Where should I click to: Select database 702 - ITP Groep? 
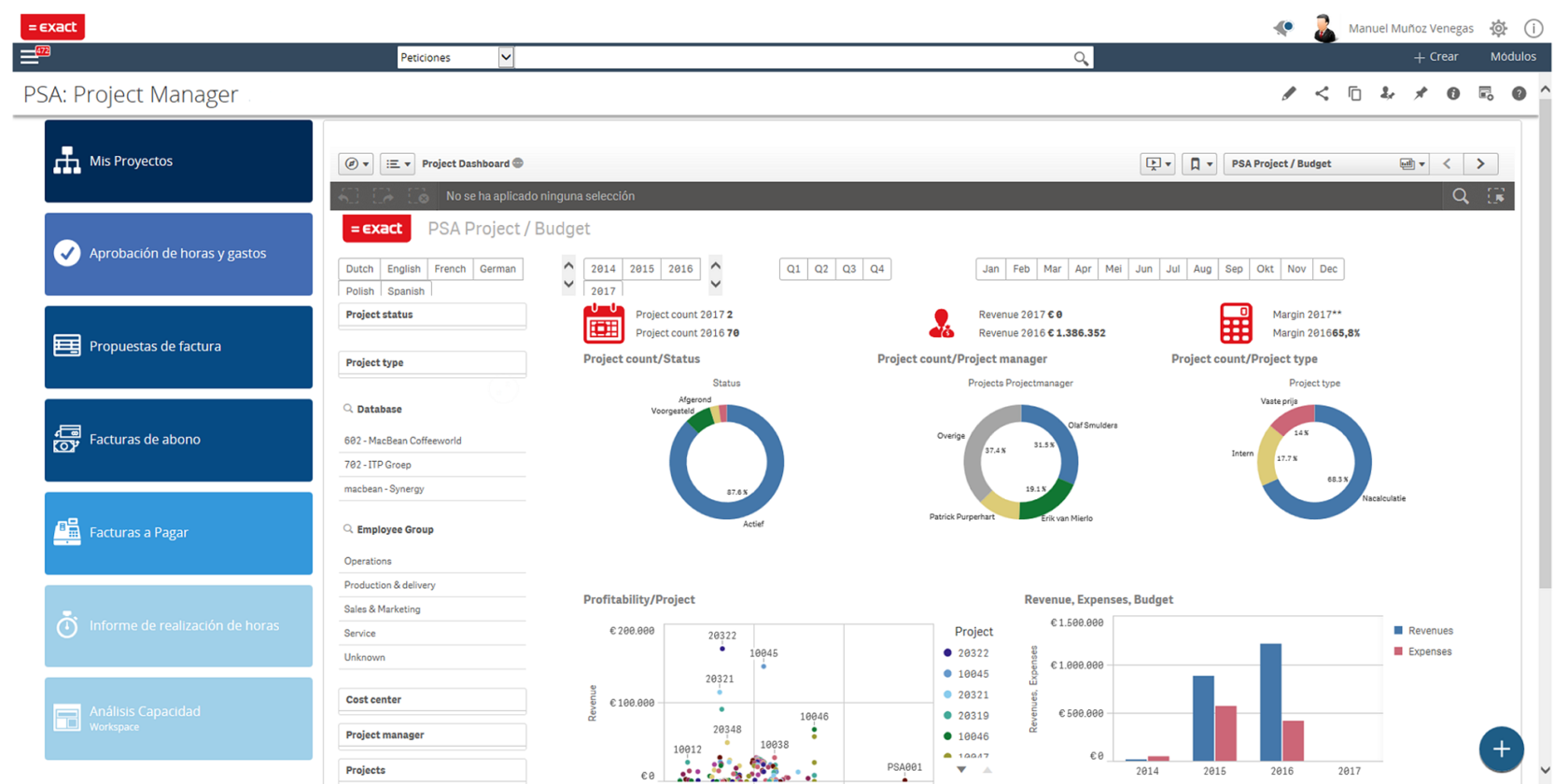(x=432, y=465)
